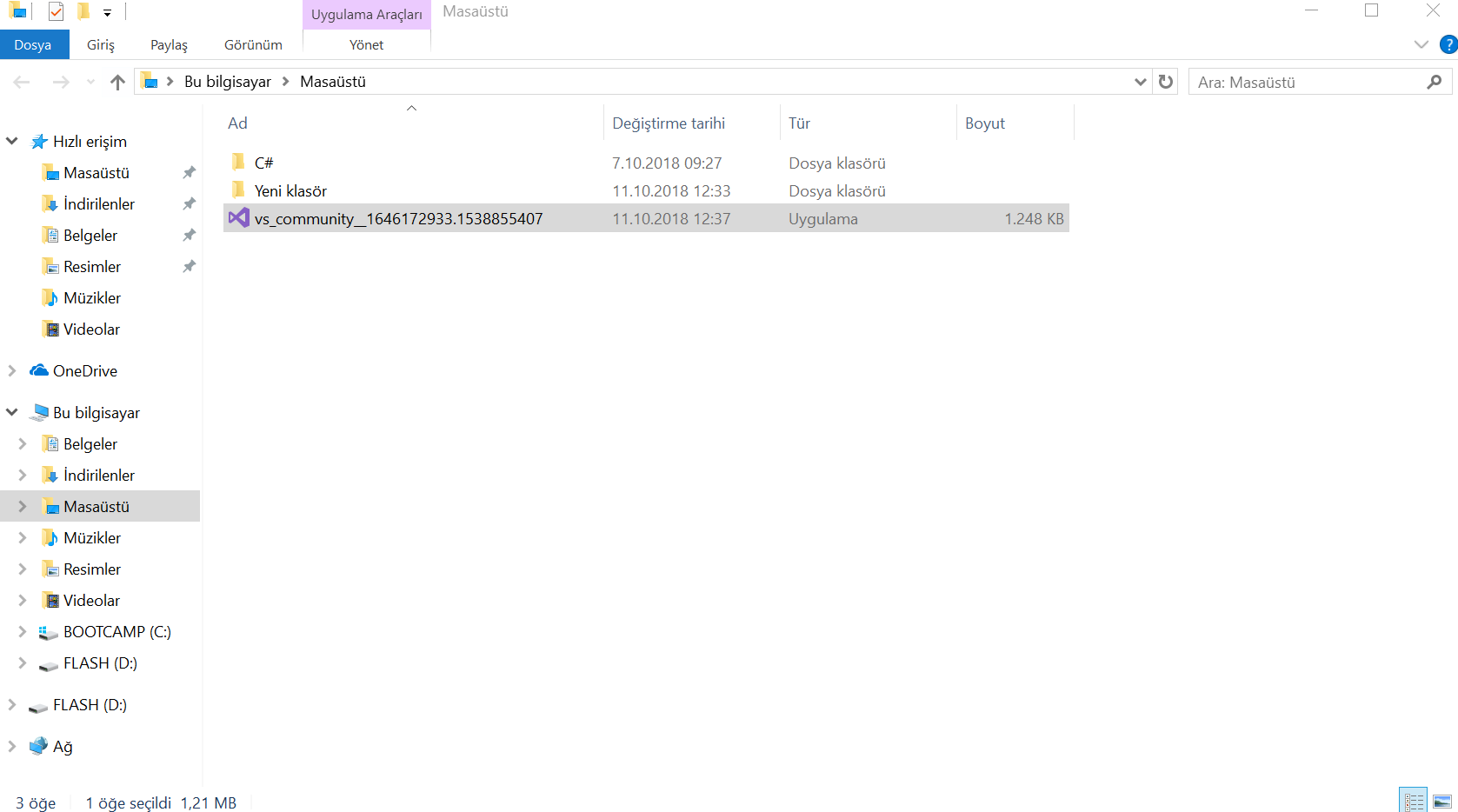Click the search magnifier icon
This screenshot has height=812, width=1458.
pos(1434,82)
